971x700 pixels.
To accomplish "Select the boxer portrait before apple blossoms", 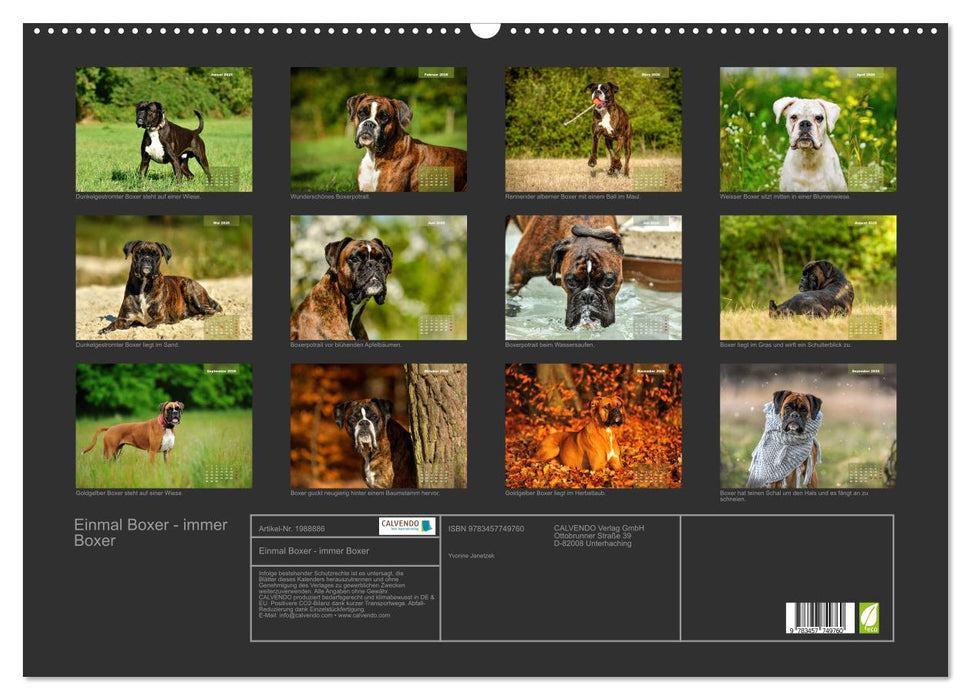I will [378, 277].
